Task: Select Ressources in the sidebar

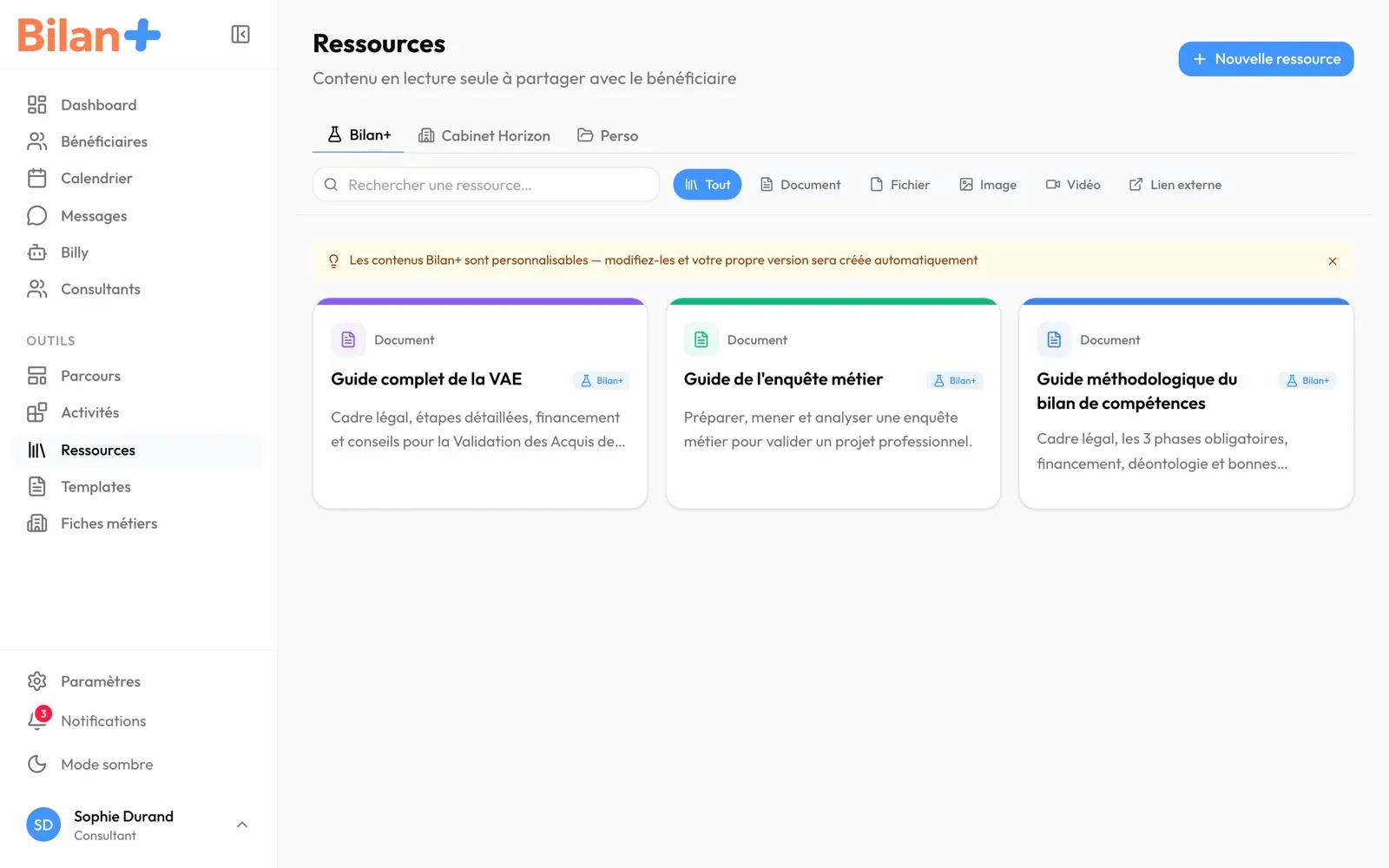Action: pos(139,450)
